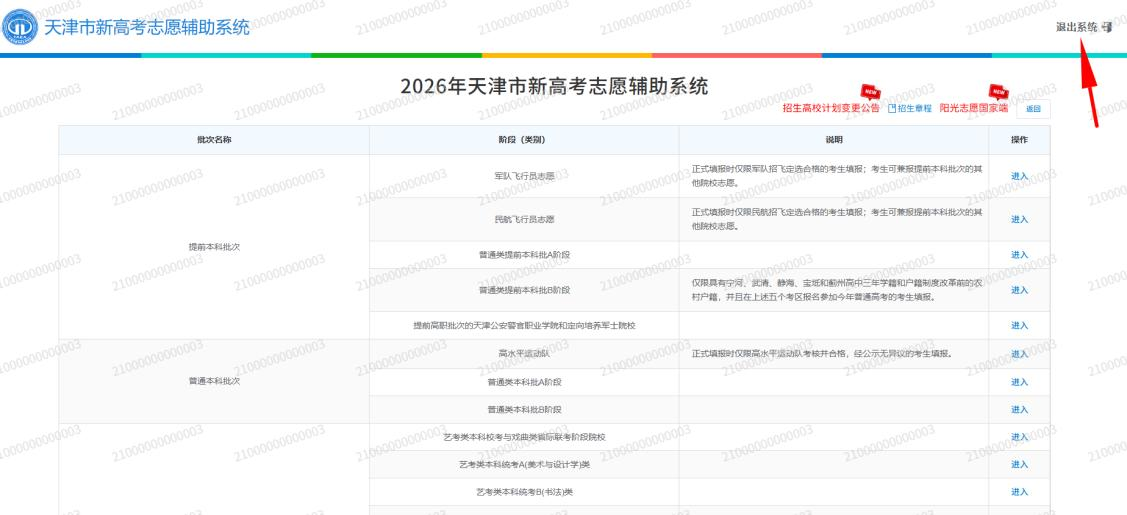1127x515 pixels.
Task: Click 进入 for 艺考类本科校考与戏曲类省际联考阶段院校
Action: [1019, 437]
